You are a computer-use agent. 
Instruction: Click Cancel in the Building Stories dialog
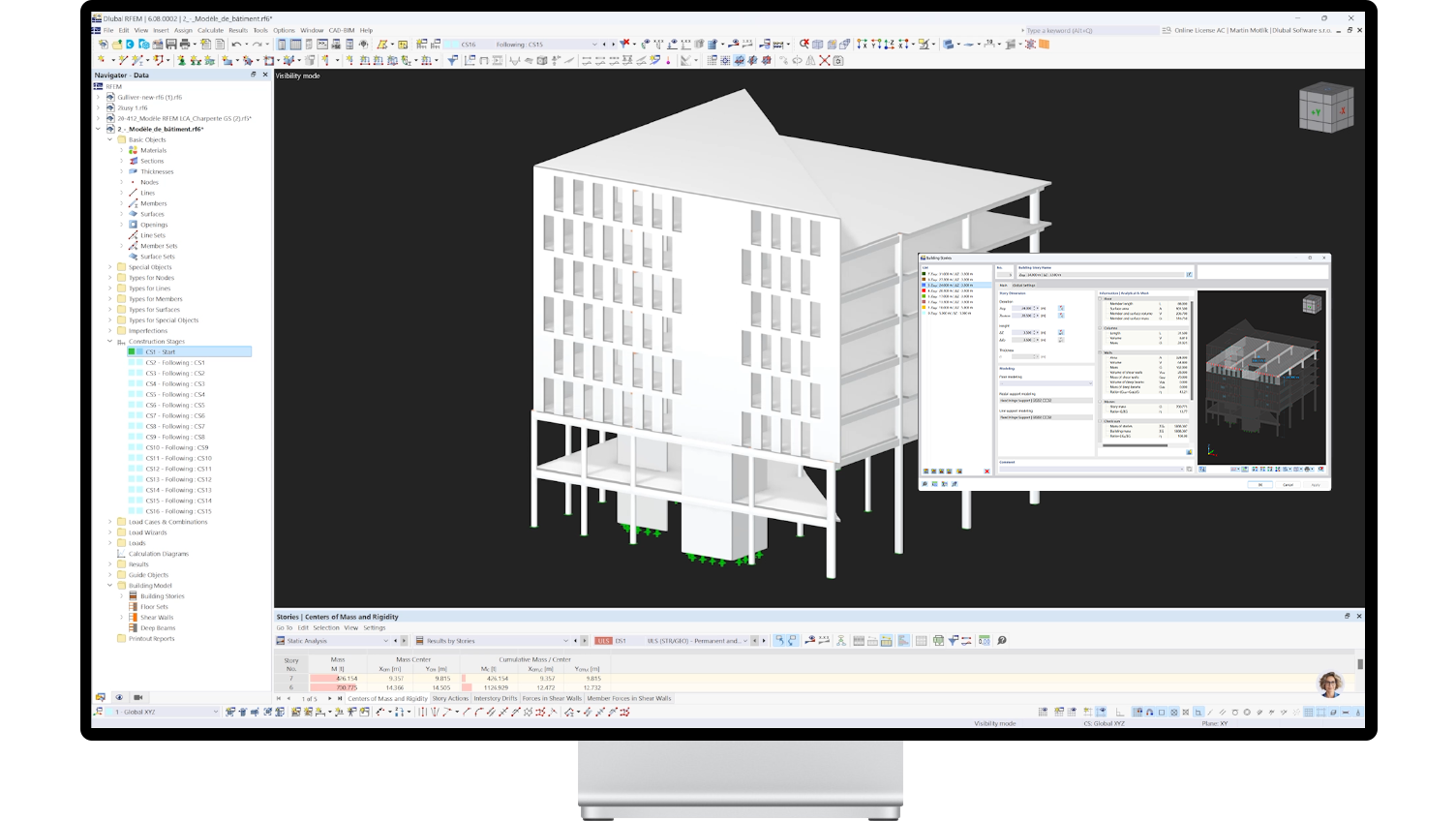pyautogui.click(x=1289, y=484)
